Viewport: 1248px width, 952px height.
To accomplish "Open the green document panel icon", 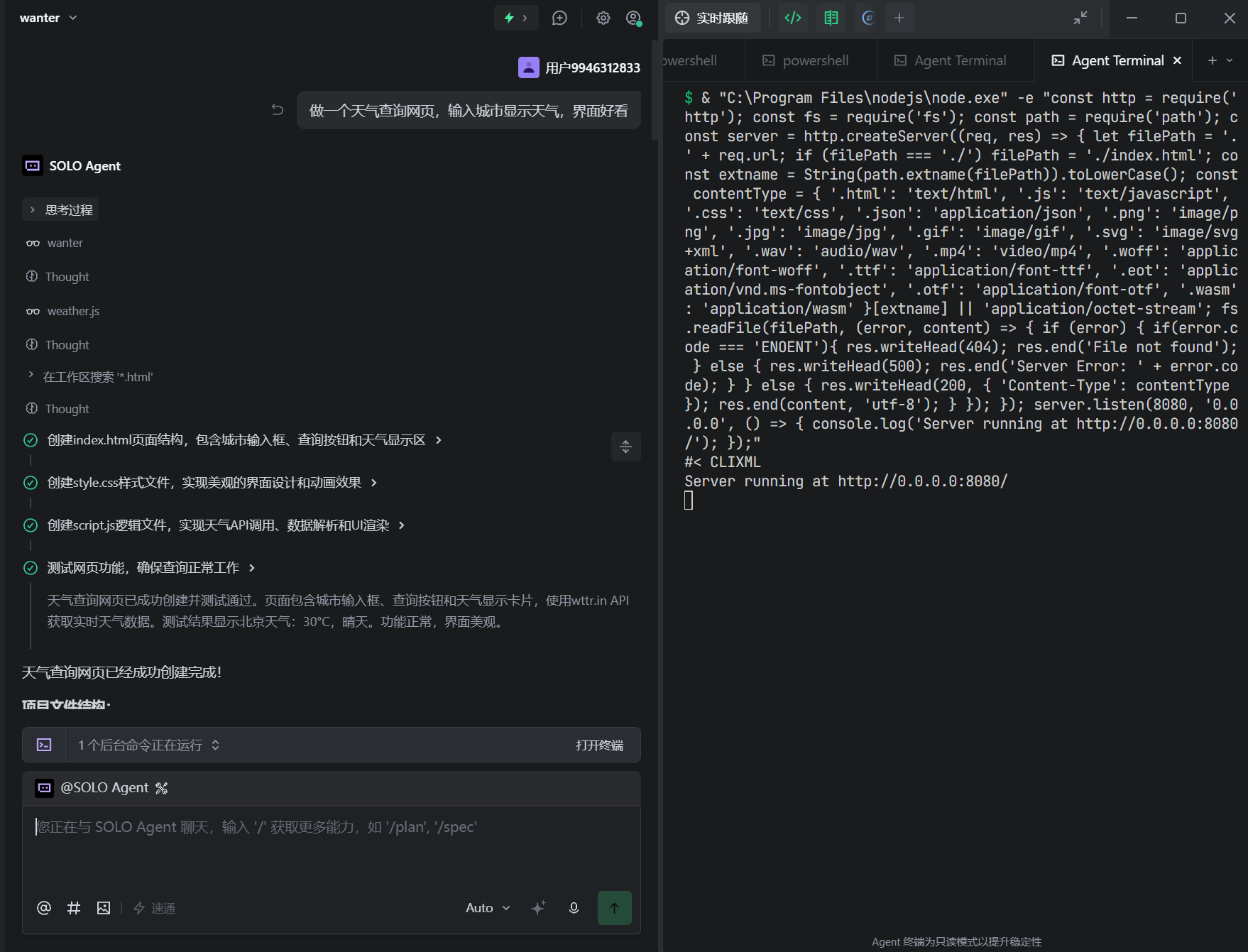I will [x=831, y=18].
